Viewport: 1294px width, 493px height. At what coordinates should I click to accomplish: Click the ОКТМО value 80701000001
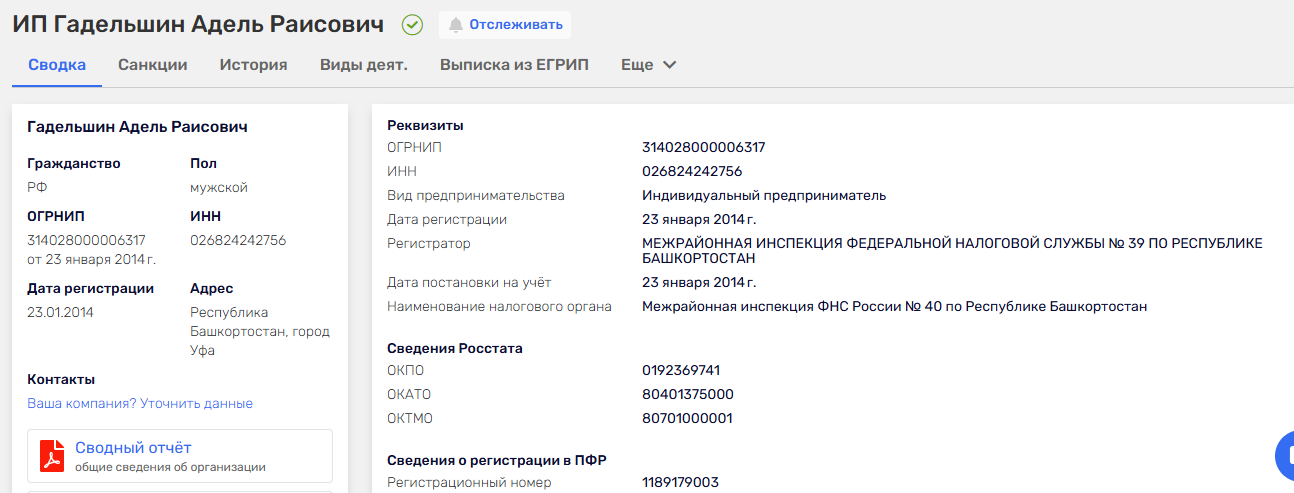click(x=687, y=419)
